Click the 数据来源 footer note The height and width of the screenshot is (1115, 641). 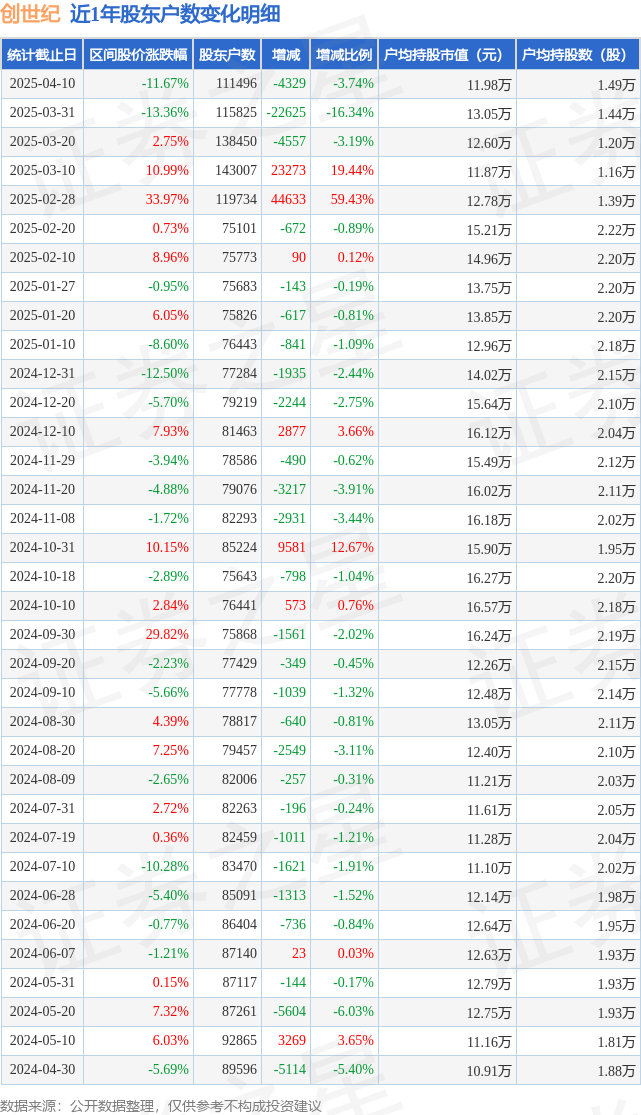pos(161,1106)
